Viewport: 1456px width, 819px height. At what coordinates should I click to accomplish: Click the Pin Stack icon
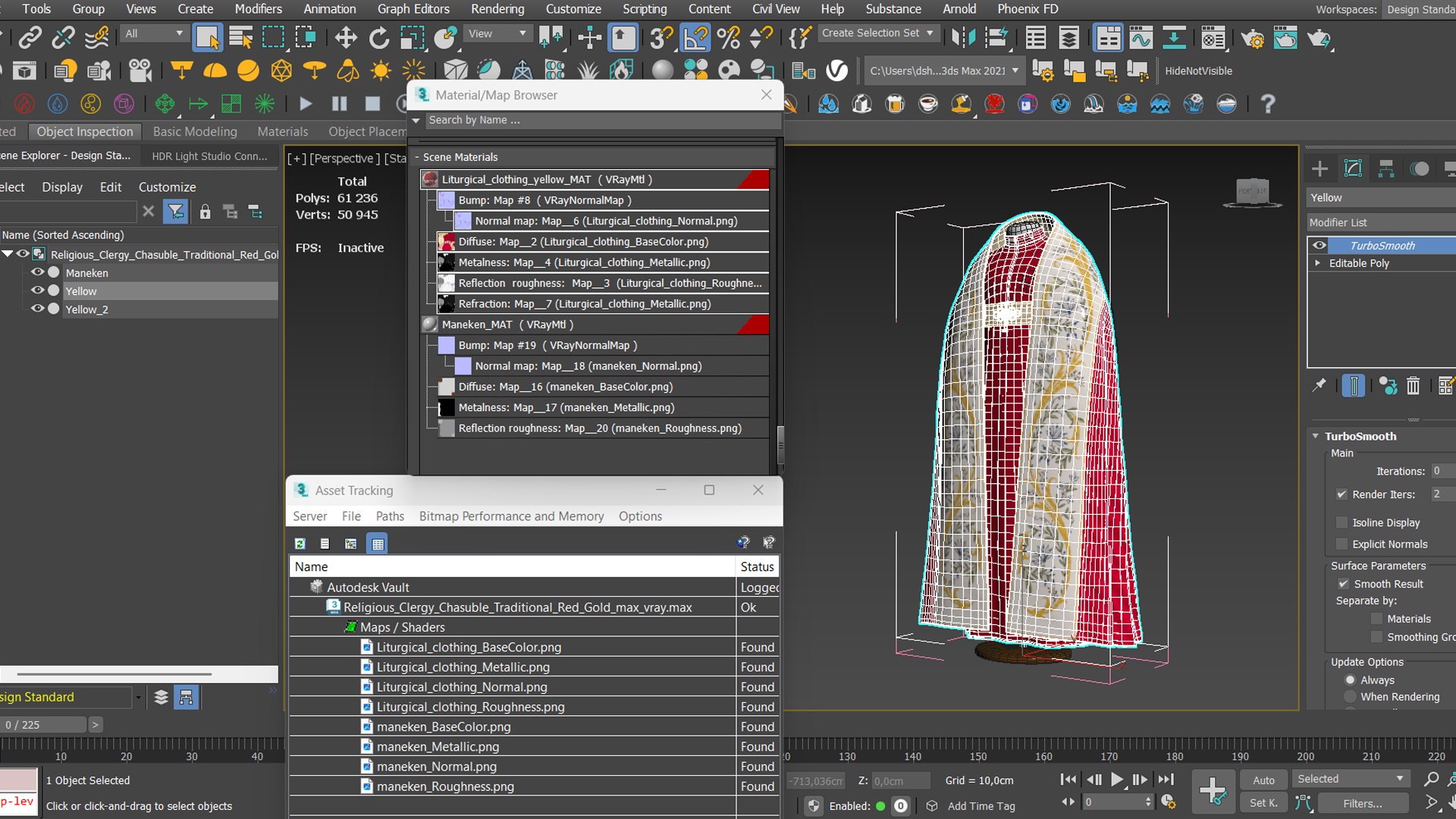pyautogui.click(x=1319, y=386)
